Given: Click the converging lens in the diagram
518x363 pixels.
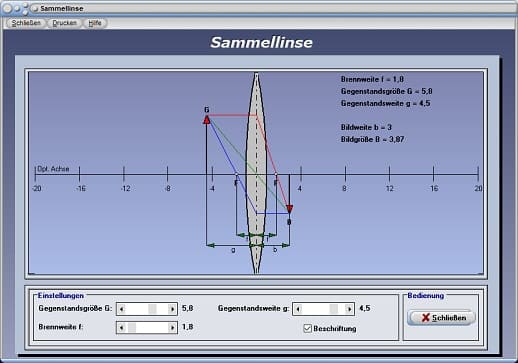Looking at the screenshot, I should coord(256,173).
